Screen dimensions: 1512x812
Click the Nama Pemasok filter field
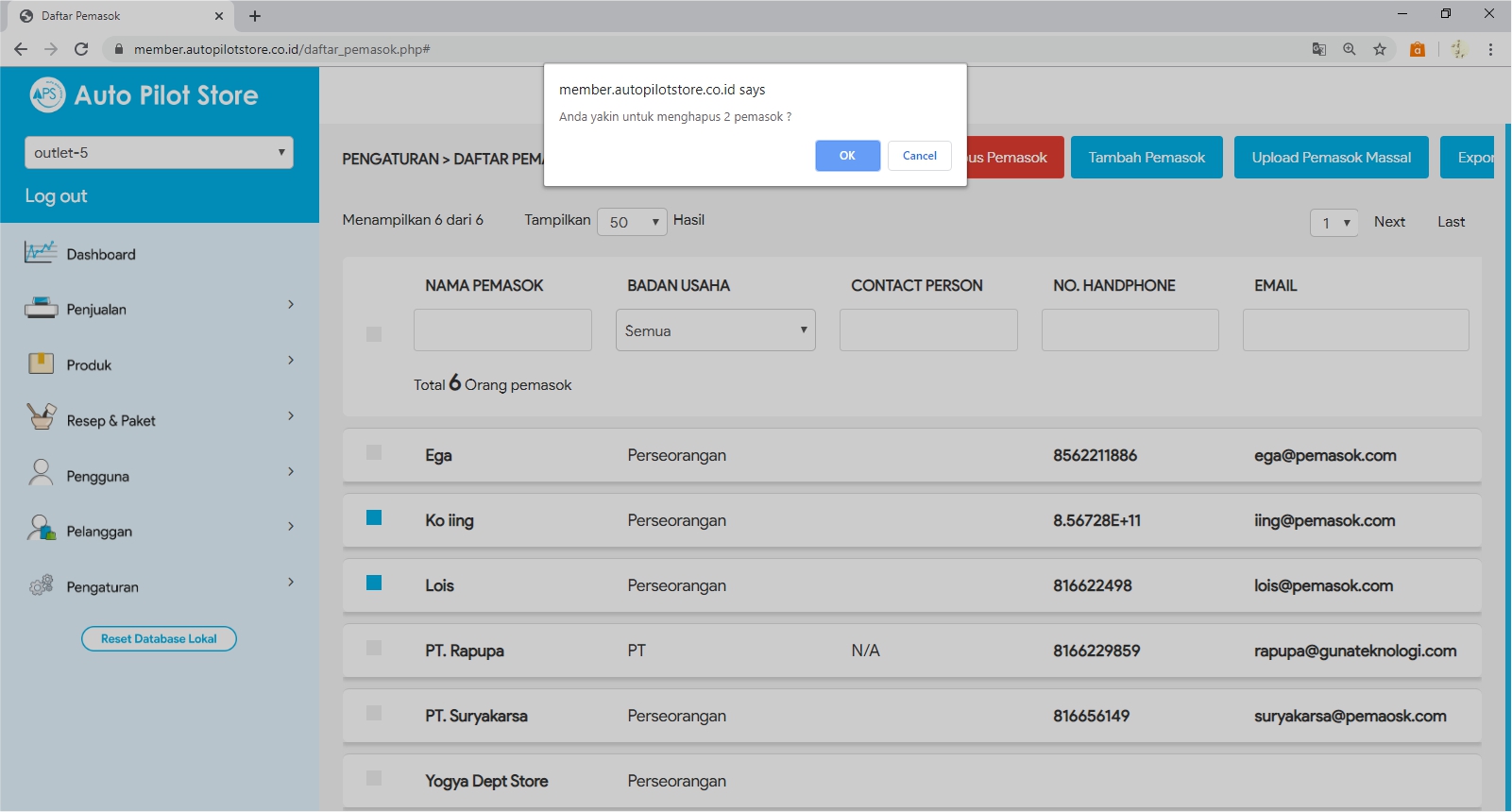[x=502, y=330]
